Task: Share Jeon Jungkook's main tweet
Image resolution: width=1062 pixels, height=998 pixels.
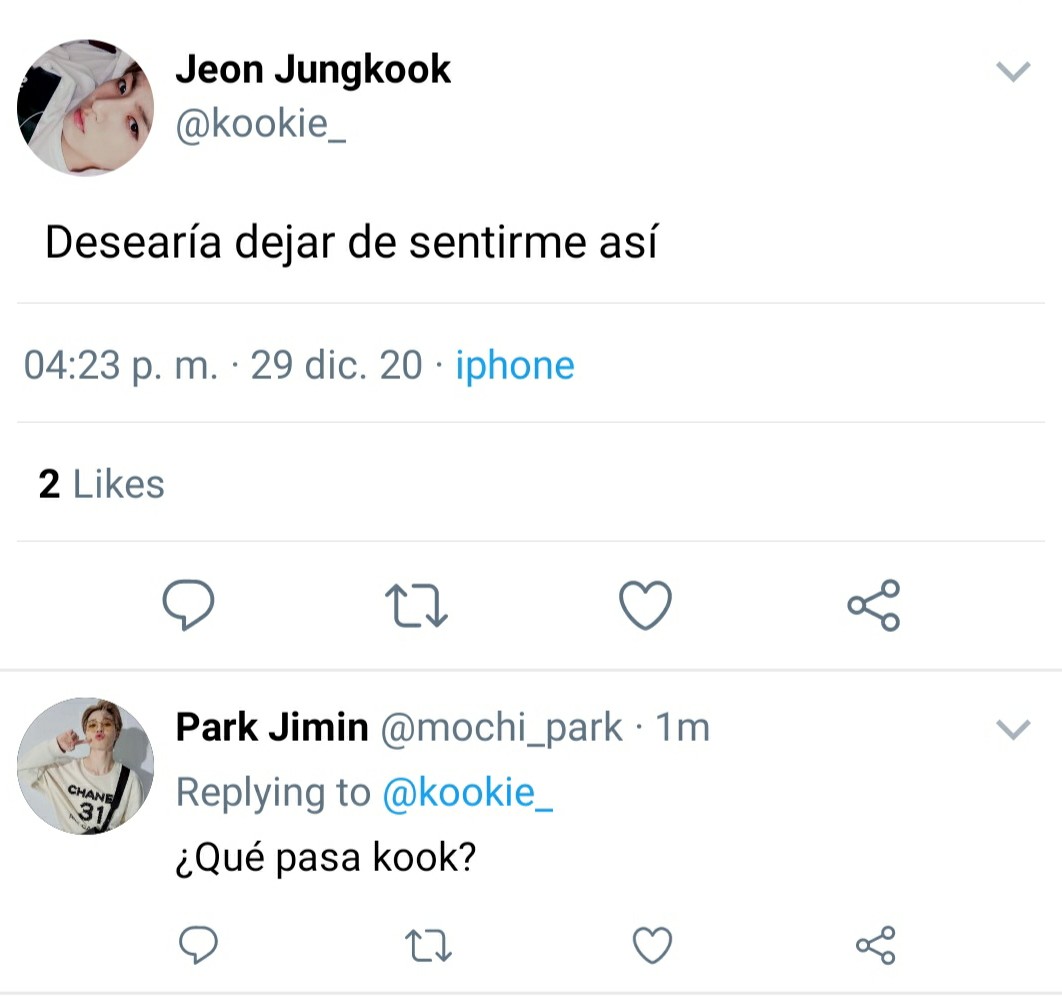Action: pyautogui.click(x=873, y=605)
